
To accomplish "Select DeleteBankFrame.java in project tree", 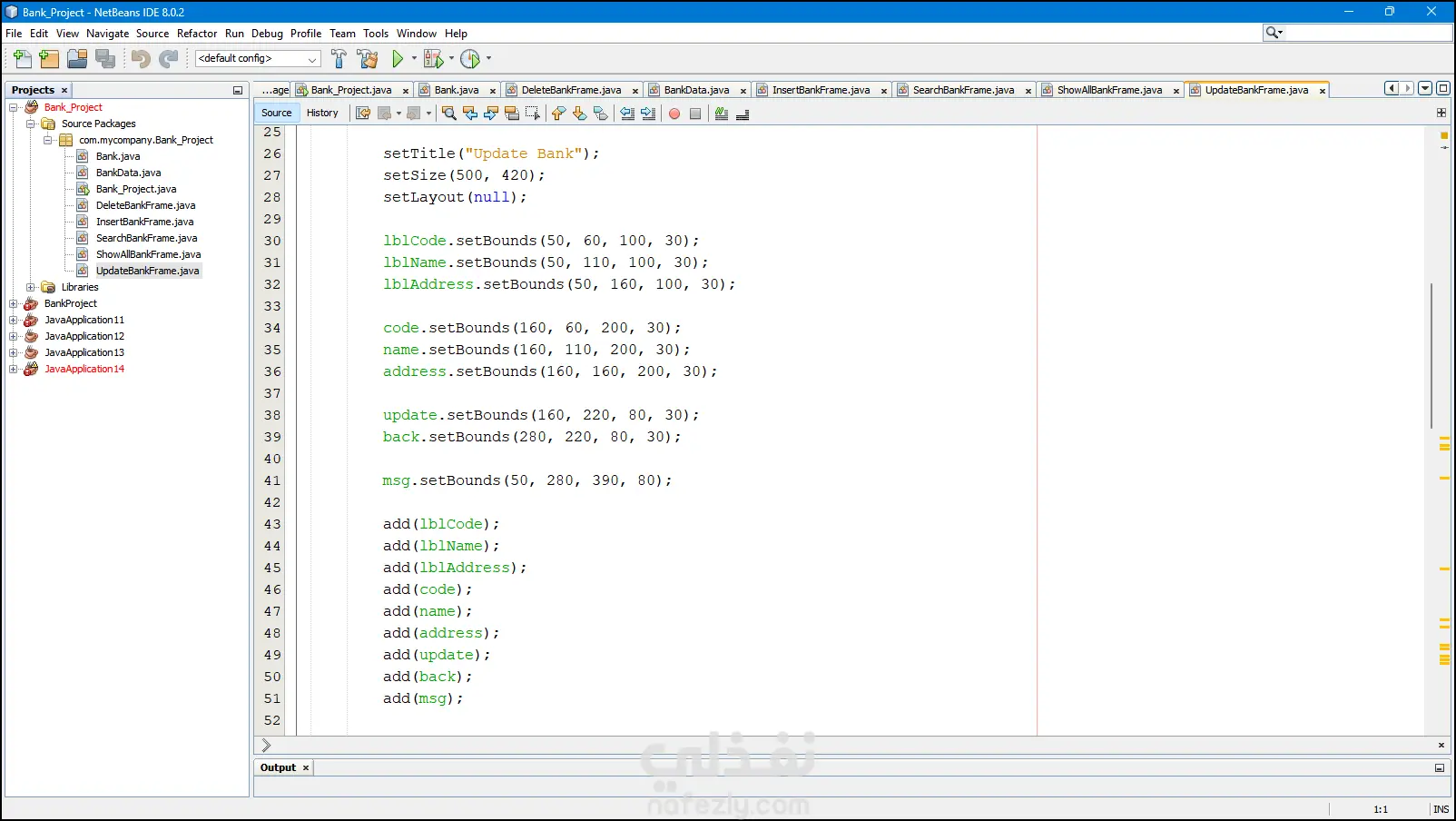I will click(145, 205).
